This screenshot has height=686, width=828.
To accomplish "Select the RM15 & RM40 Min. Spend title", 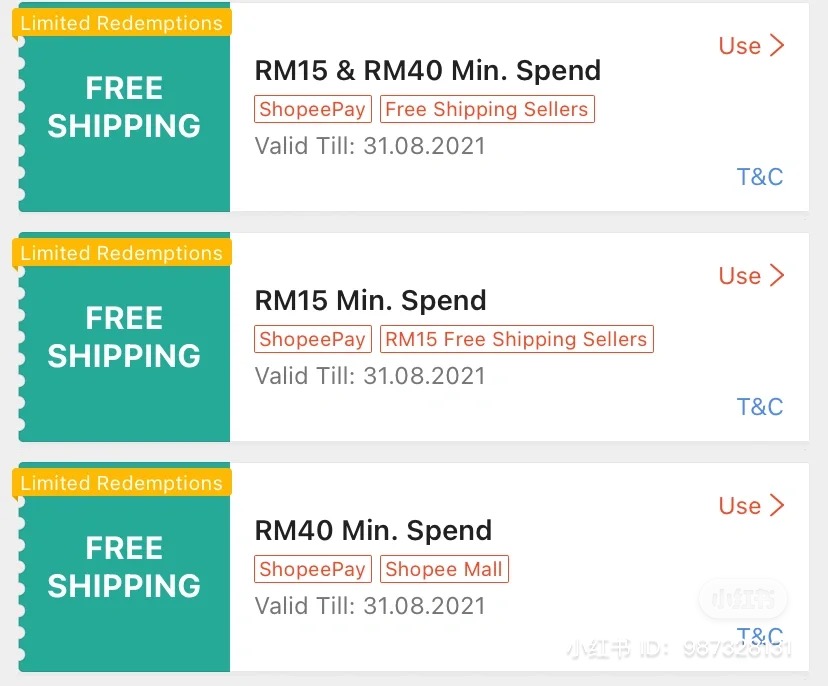I will click(428, 71).
